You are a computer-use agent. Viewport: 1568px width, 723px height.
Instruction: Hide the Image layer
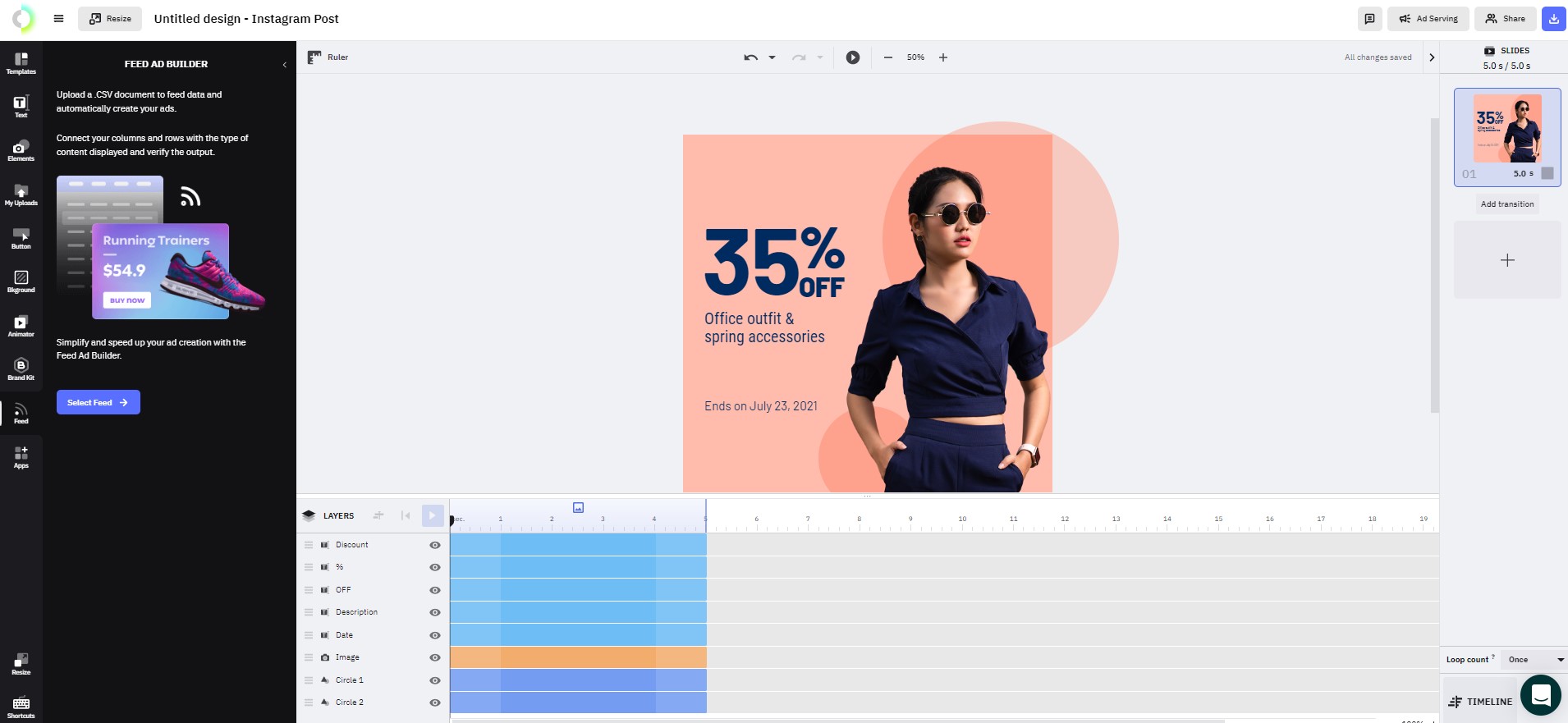[435, 657]
